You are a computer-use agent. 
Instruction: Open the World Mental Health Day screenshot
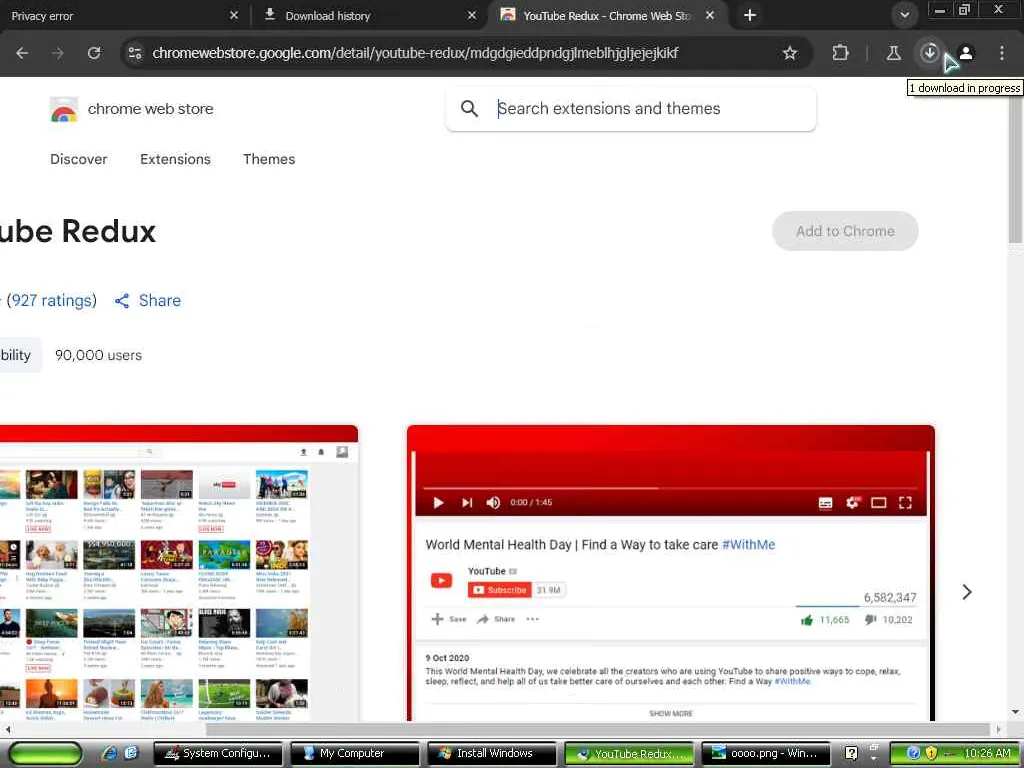point(671,573)
